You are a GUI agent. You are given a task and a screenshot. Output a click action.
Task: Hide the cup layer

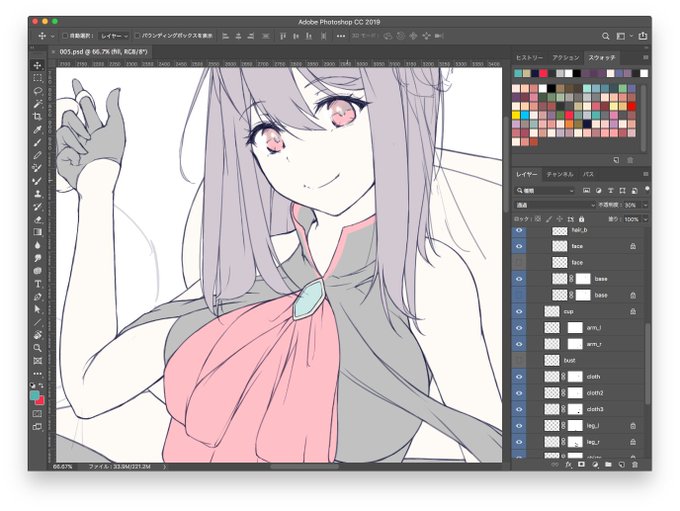tap(519, 311)
